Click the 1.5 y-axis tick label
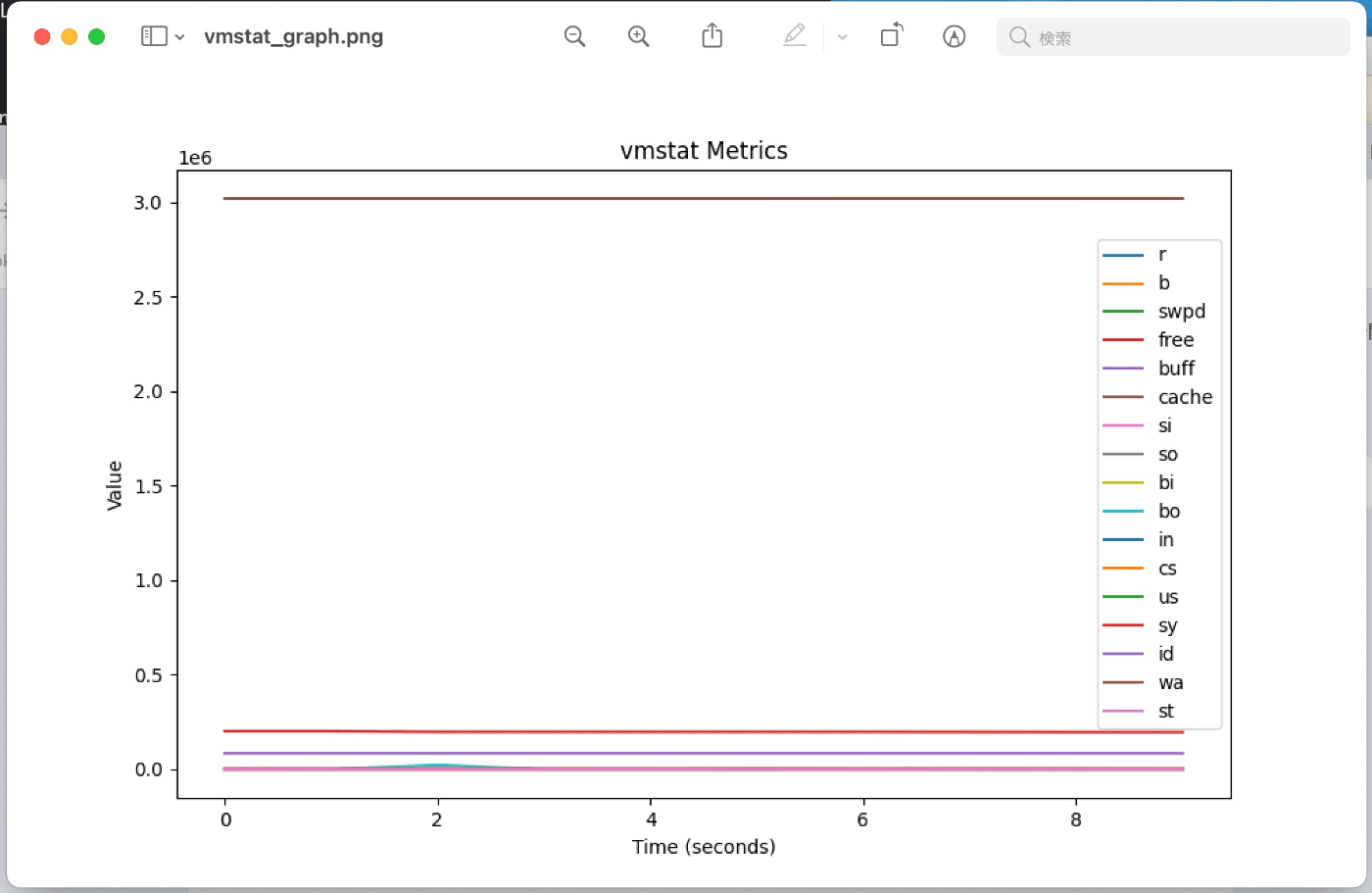 click(148, 486)
